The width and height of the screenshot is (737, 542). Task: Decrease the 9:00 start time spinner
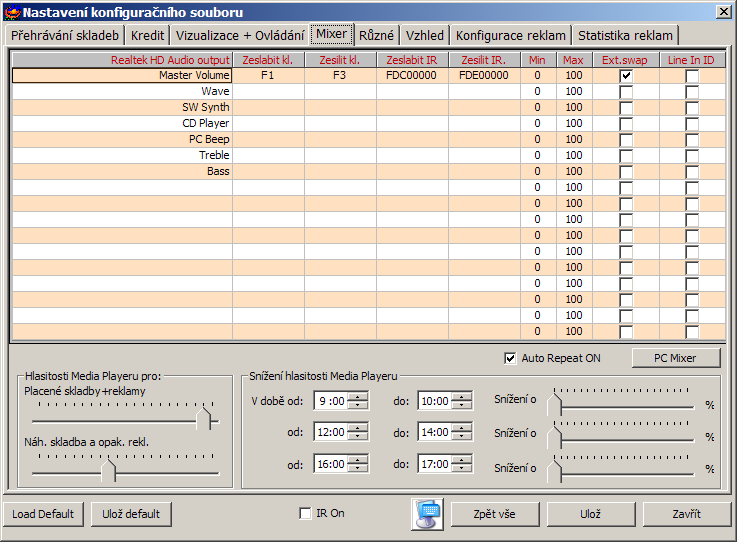point(358,405)
